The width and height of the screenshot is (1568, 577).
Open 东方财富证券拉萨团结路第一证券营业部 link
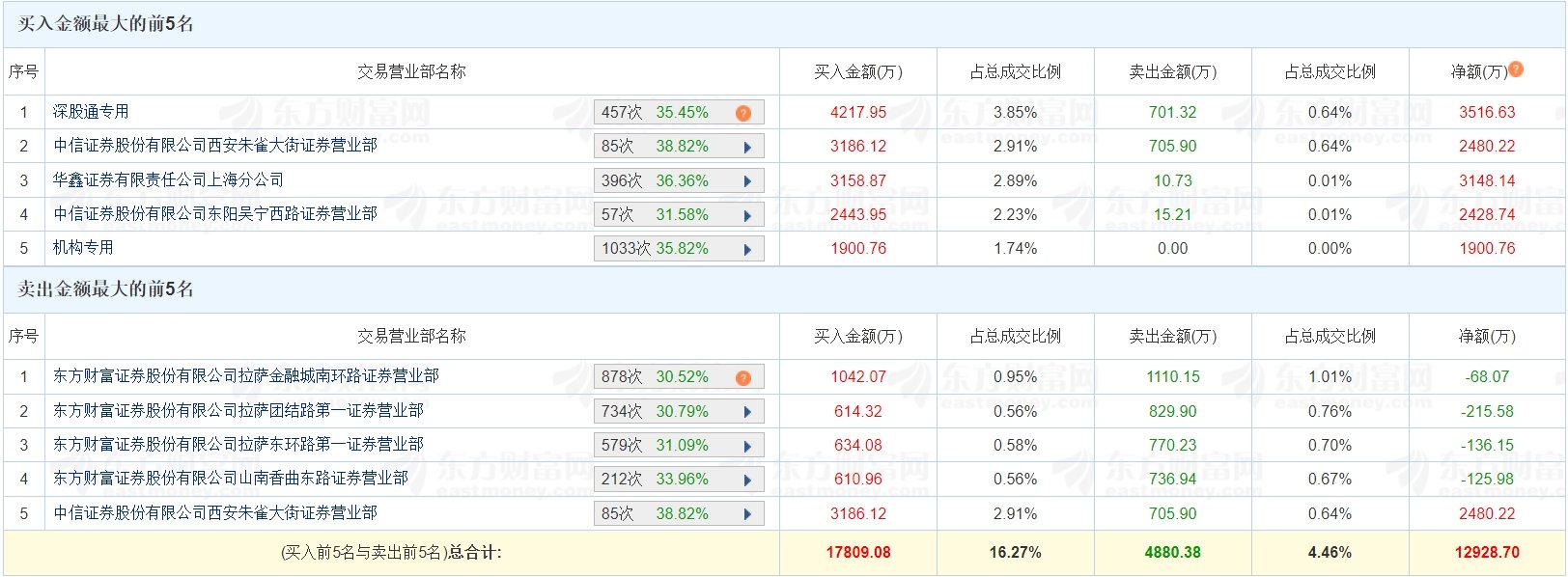click(x=238, y=411)
